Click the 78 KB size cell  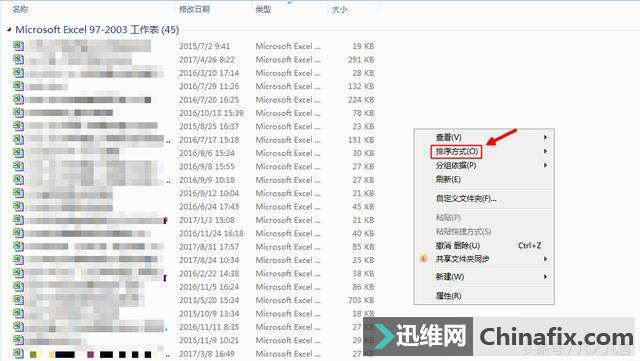click(x=363, y=113)
